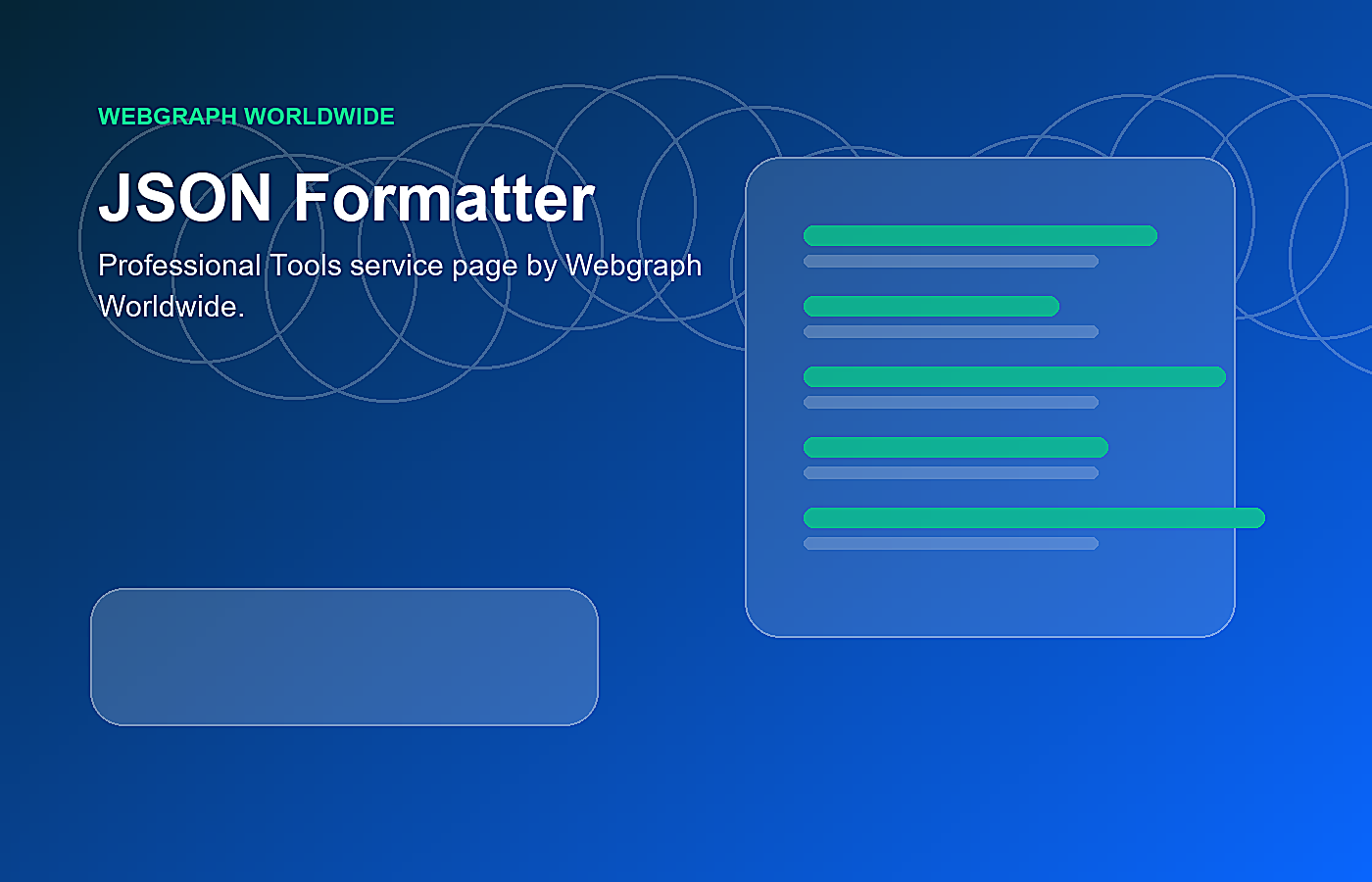The image size is (1372, 882).
Task: Click the JSON Formatter heading
Action: 347,198
